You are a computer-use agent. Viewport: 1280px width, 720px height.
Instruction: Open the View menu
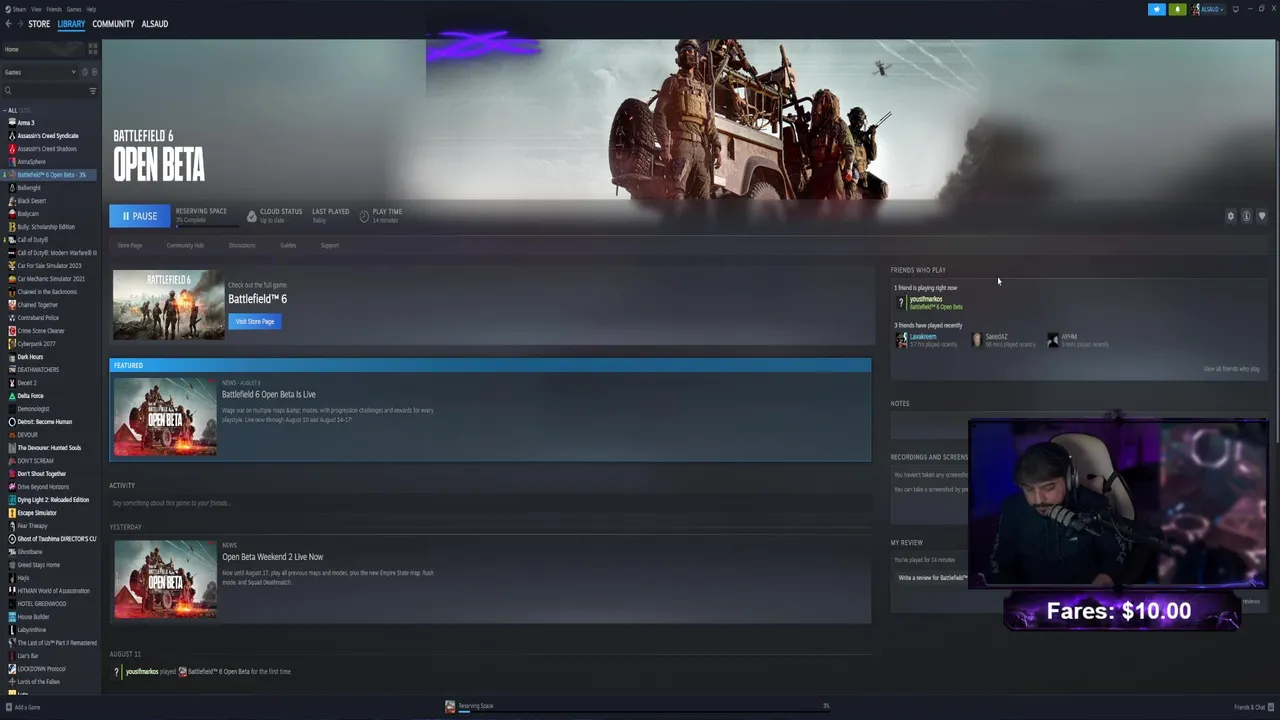tap(36, 9)
